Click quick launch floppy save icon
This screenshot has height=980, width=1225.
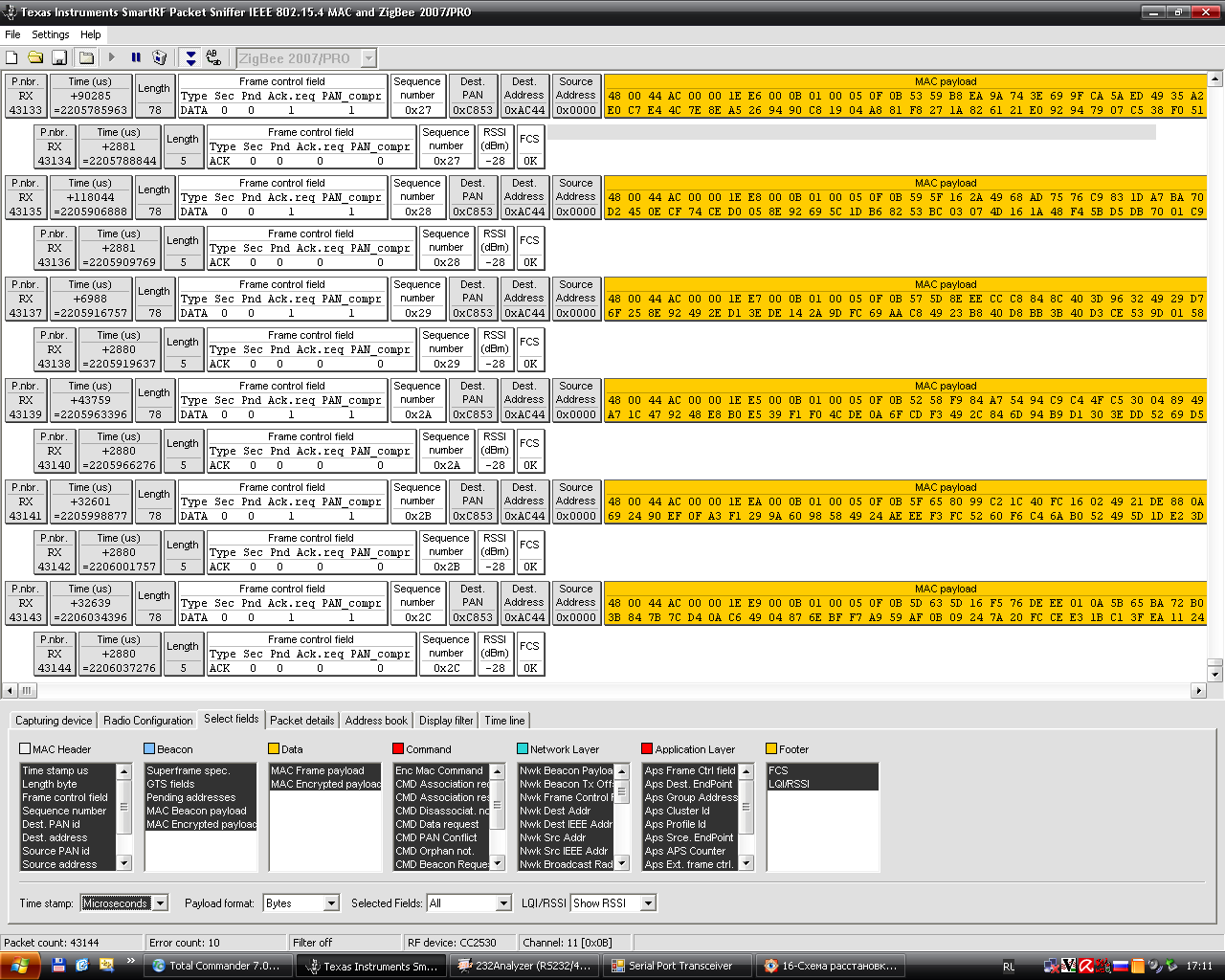58,966
